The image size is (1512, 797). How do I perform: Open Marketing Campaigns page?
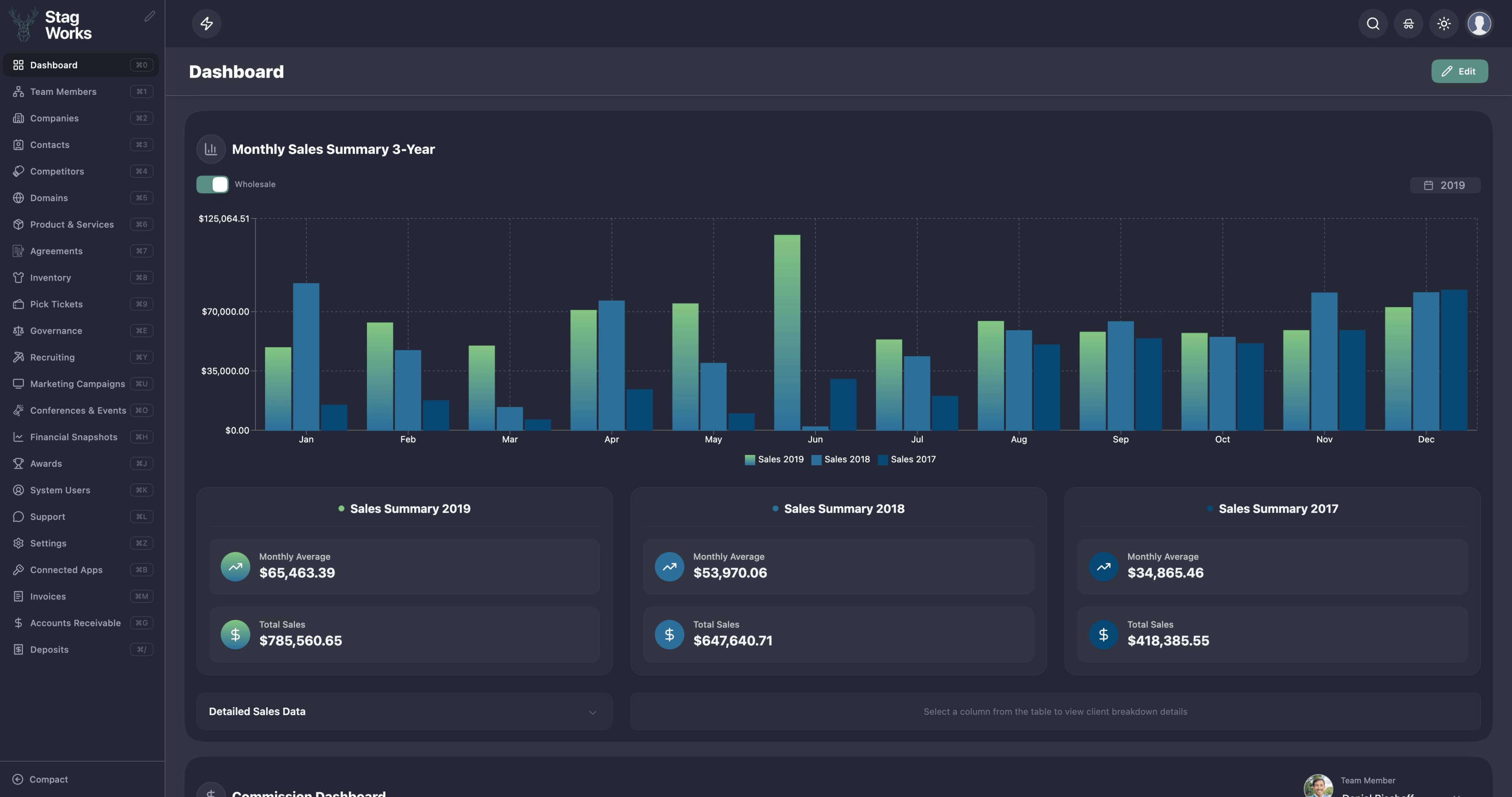pos(81,384)
